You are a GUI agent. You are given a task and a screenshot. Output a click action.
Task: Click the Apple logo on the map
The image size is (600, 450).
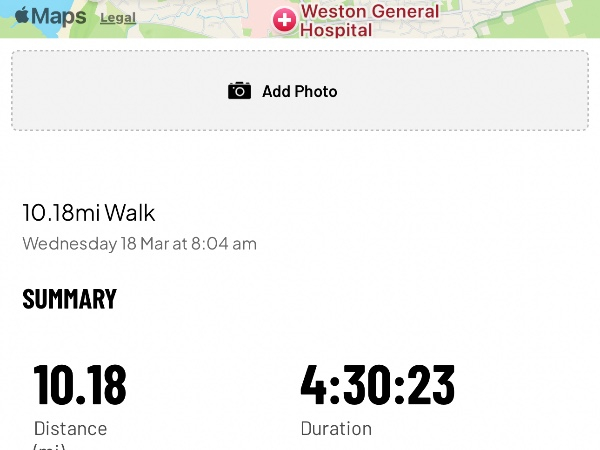click(x=21, y=16)
